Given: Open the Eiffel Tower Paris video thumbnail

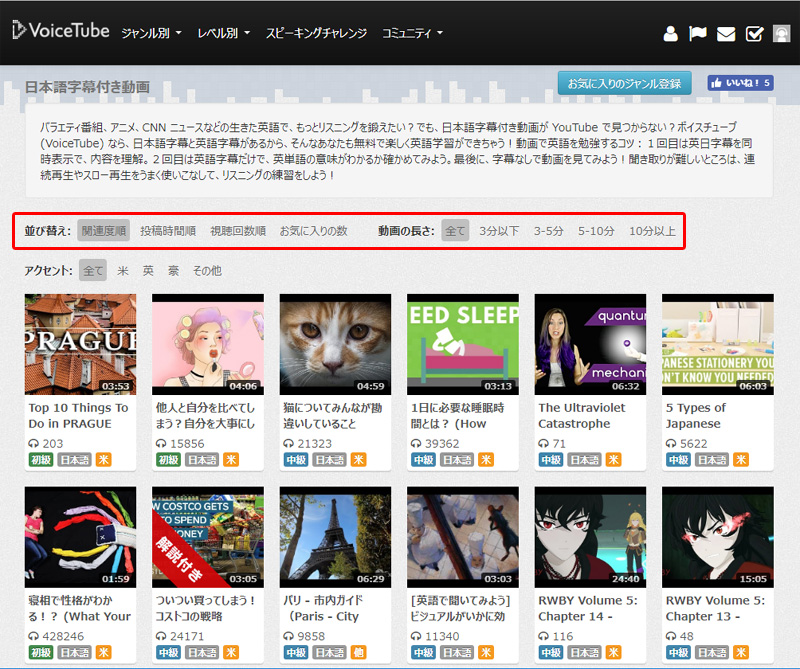Looking at the screenshot, I should (x=335, y=536).
